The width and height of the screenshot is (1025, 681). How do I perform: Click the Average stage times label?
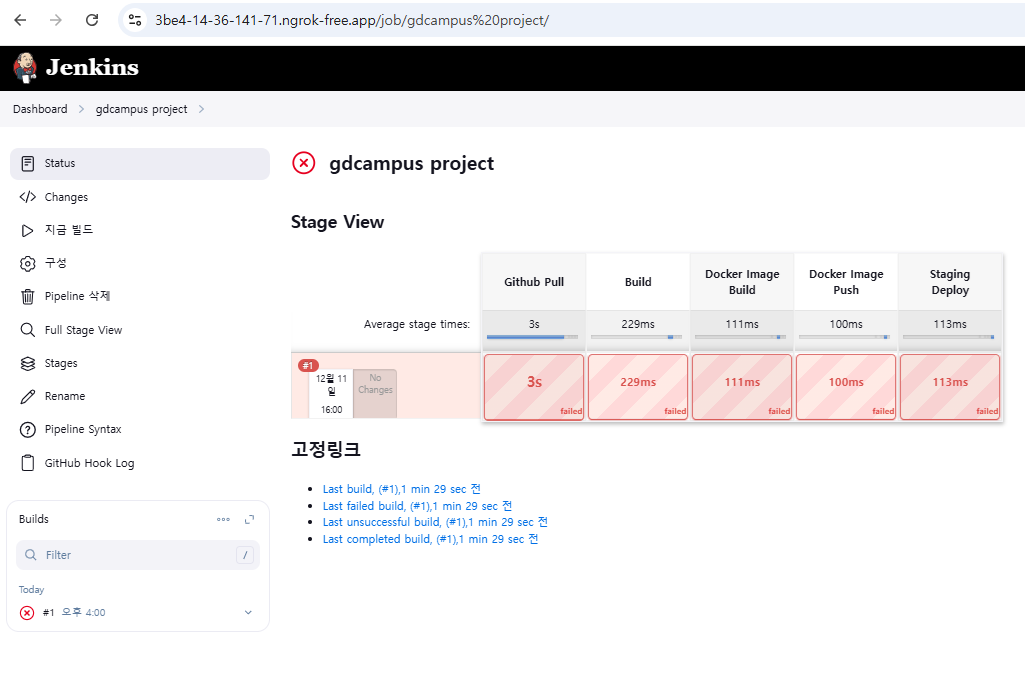point(417,324)
